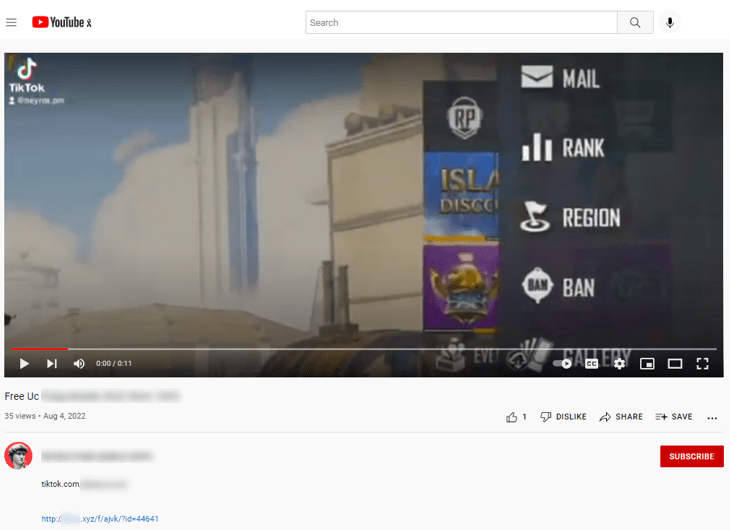Click the search magnifier button
Viewport: 730px width, 530px height.
click(635, 22)
